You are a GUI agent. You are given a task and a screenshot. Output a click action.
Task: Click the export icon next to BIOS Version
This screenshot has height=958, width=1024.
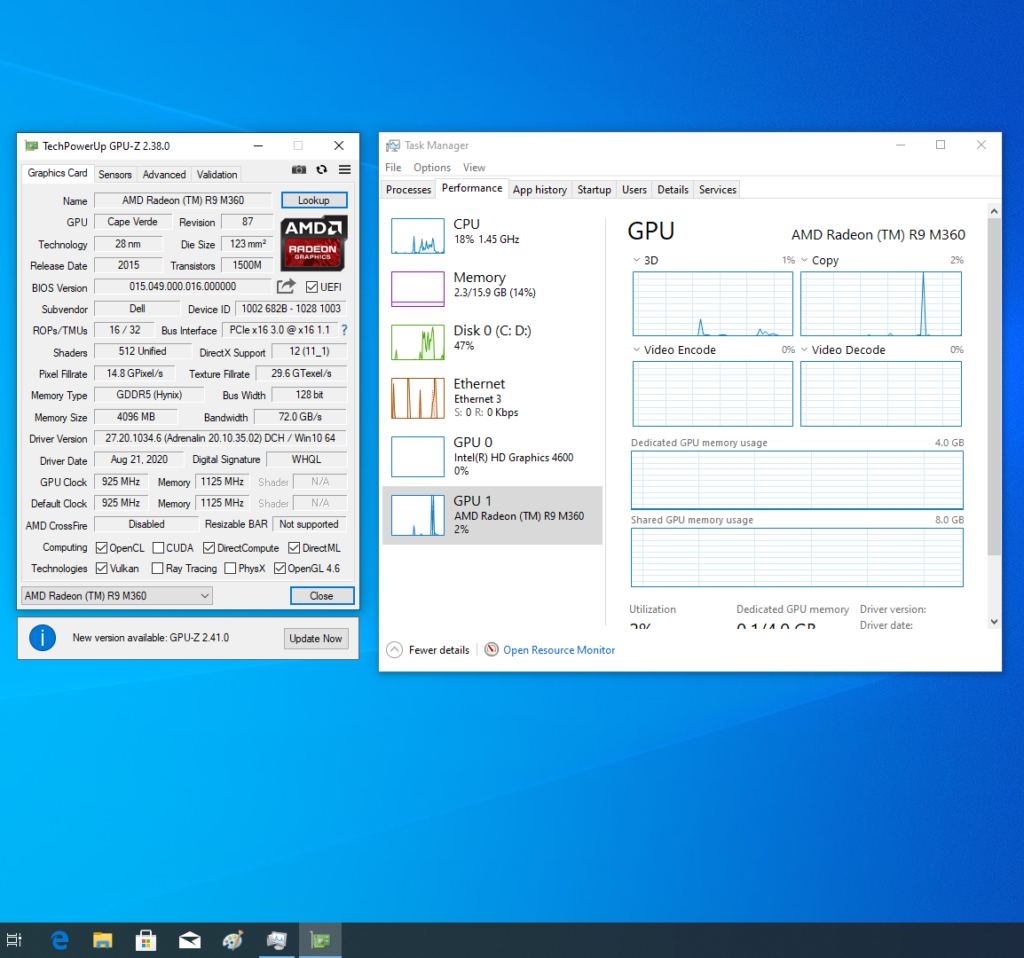[x=288, y=287]
